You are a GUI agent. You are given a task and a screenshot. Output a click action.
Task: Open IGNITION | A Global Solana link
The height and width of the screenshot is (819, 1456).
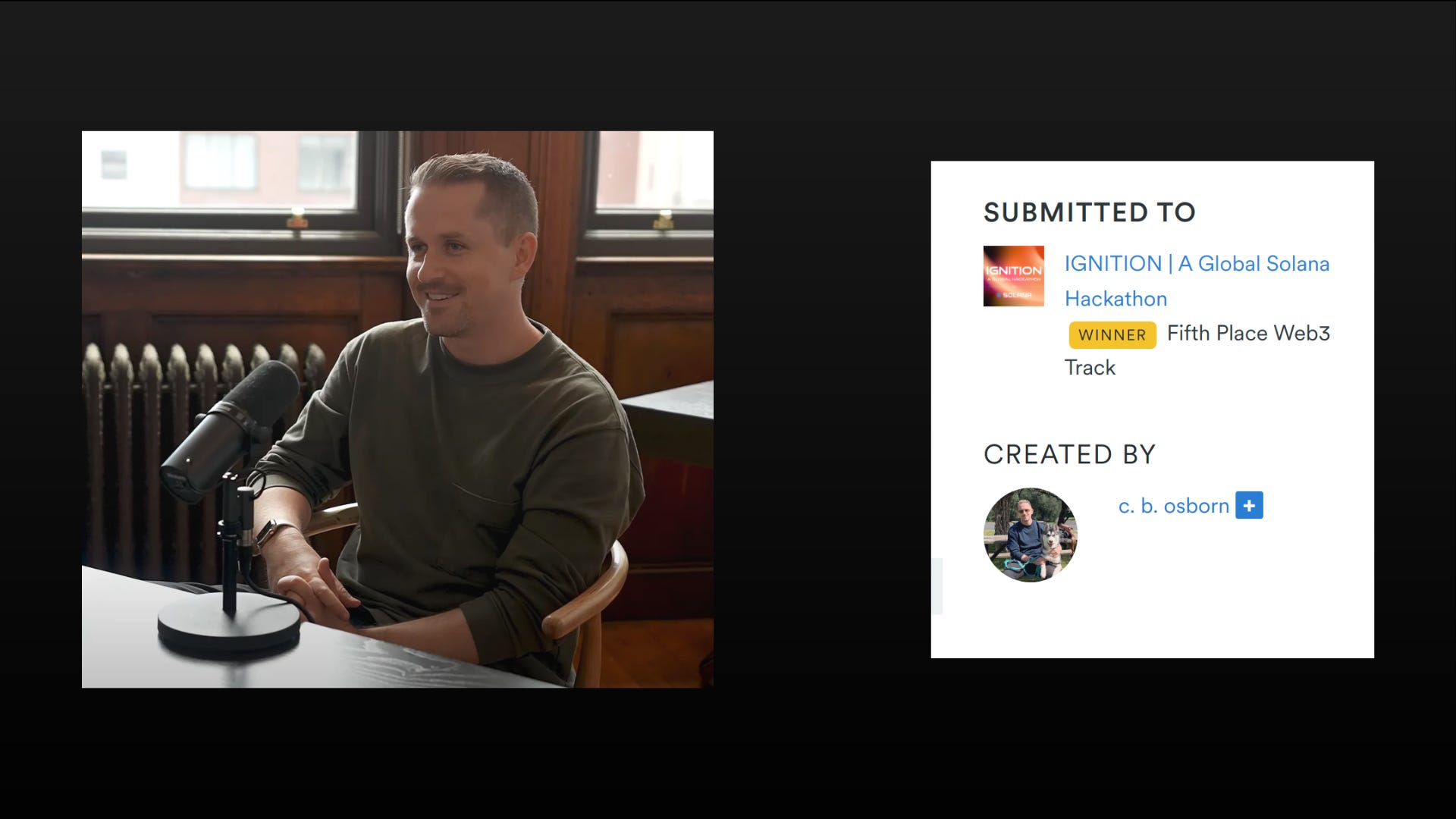coord(1196,264)
